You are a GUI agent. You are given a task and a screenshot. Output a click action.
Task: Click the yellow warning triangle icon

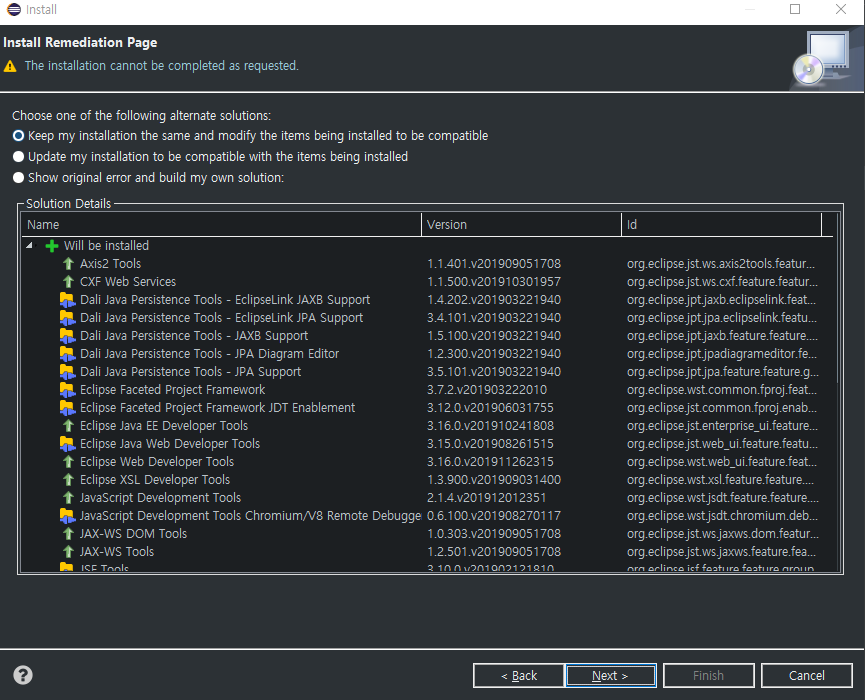(10, 66)
